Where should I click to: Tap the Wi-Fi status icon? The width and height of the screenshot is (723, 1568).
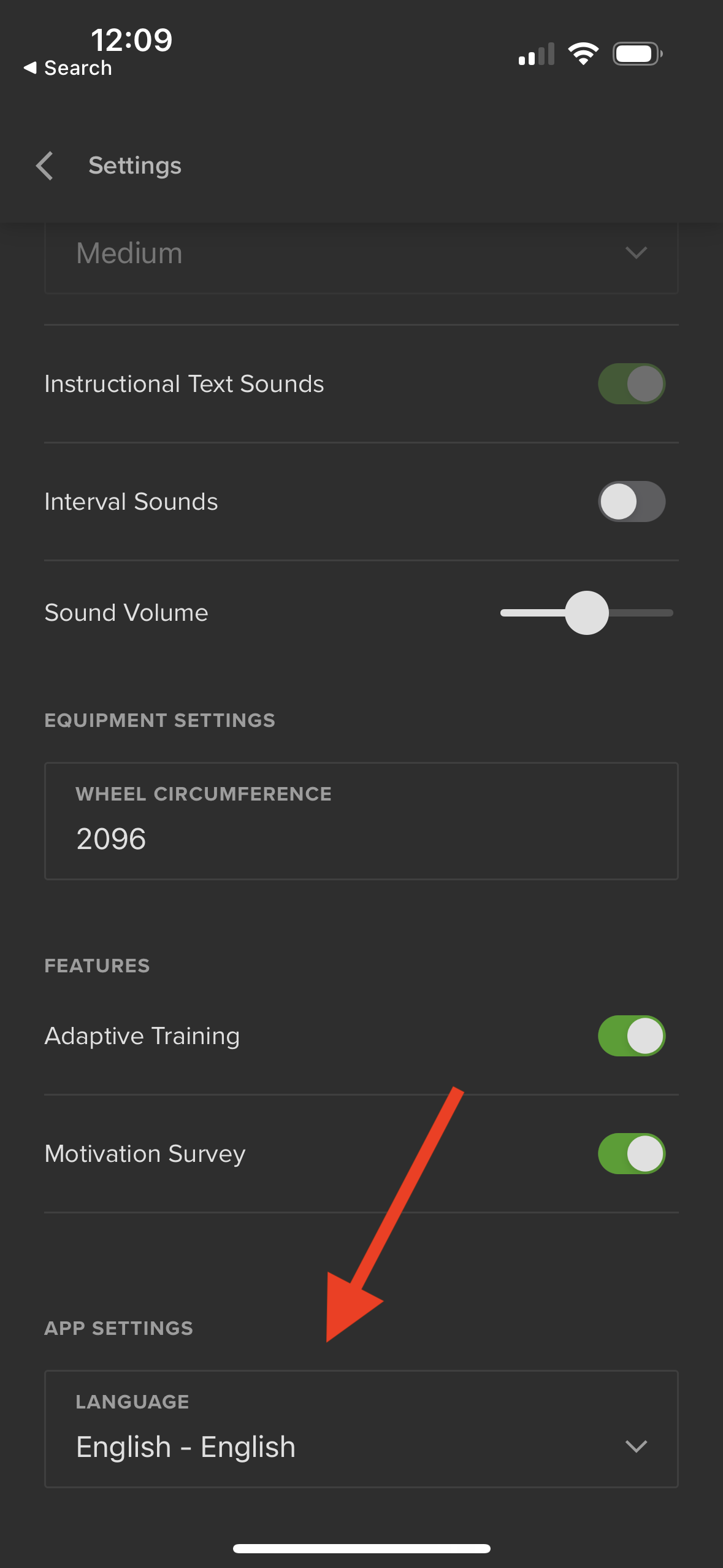583,54
